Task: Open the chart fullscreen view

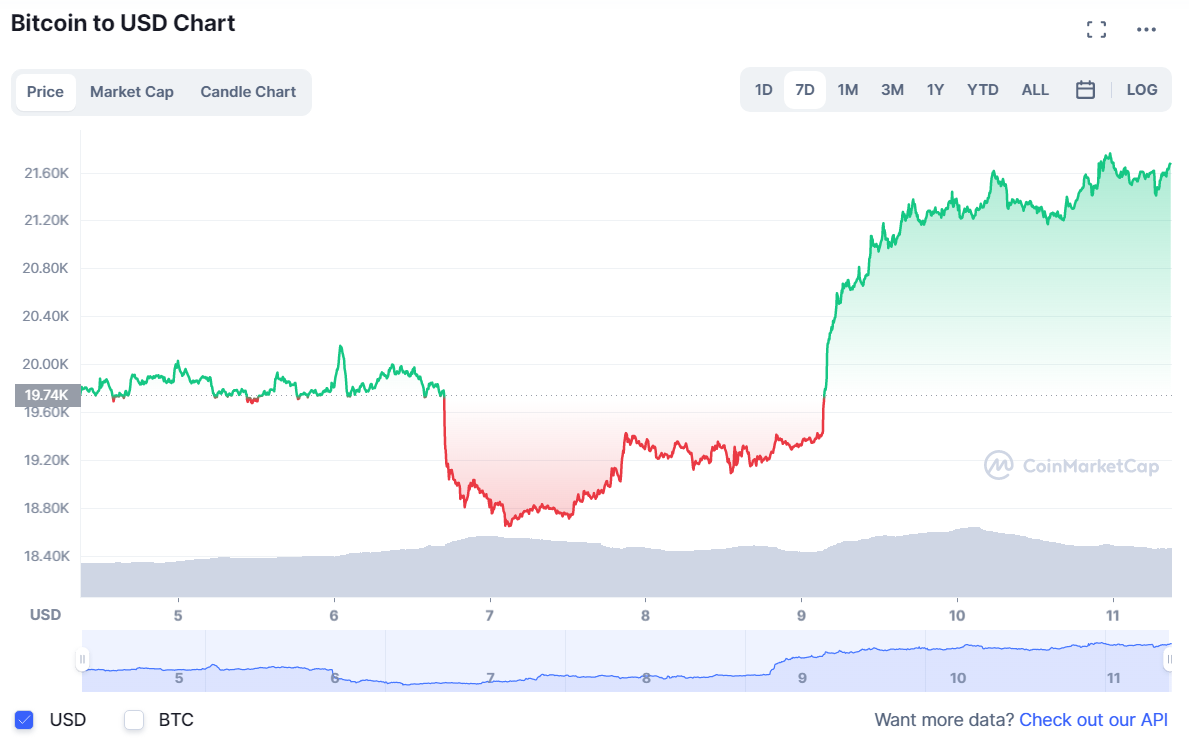Action: 1096,29
